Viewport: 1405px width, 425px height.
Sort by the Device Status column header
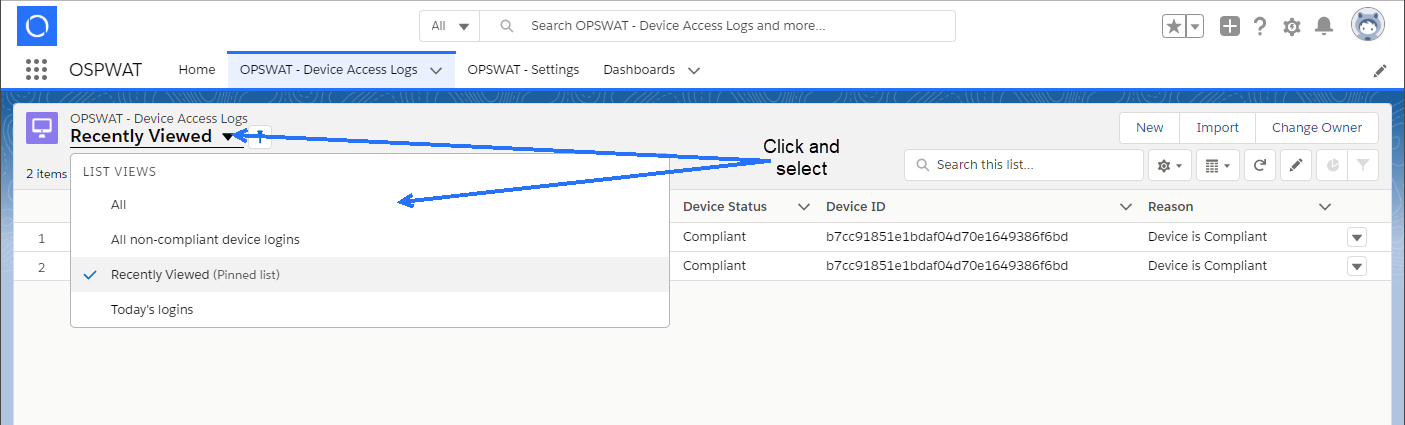(725, 207)
